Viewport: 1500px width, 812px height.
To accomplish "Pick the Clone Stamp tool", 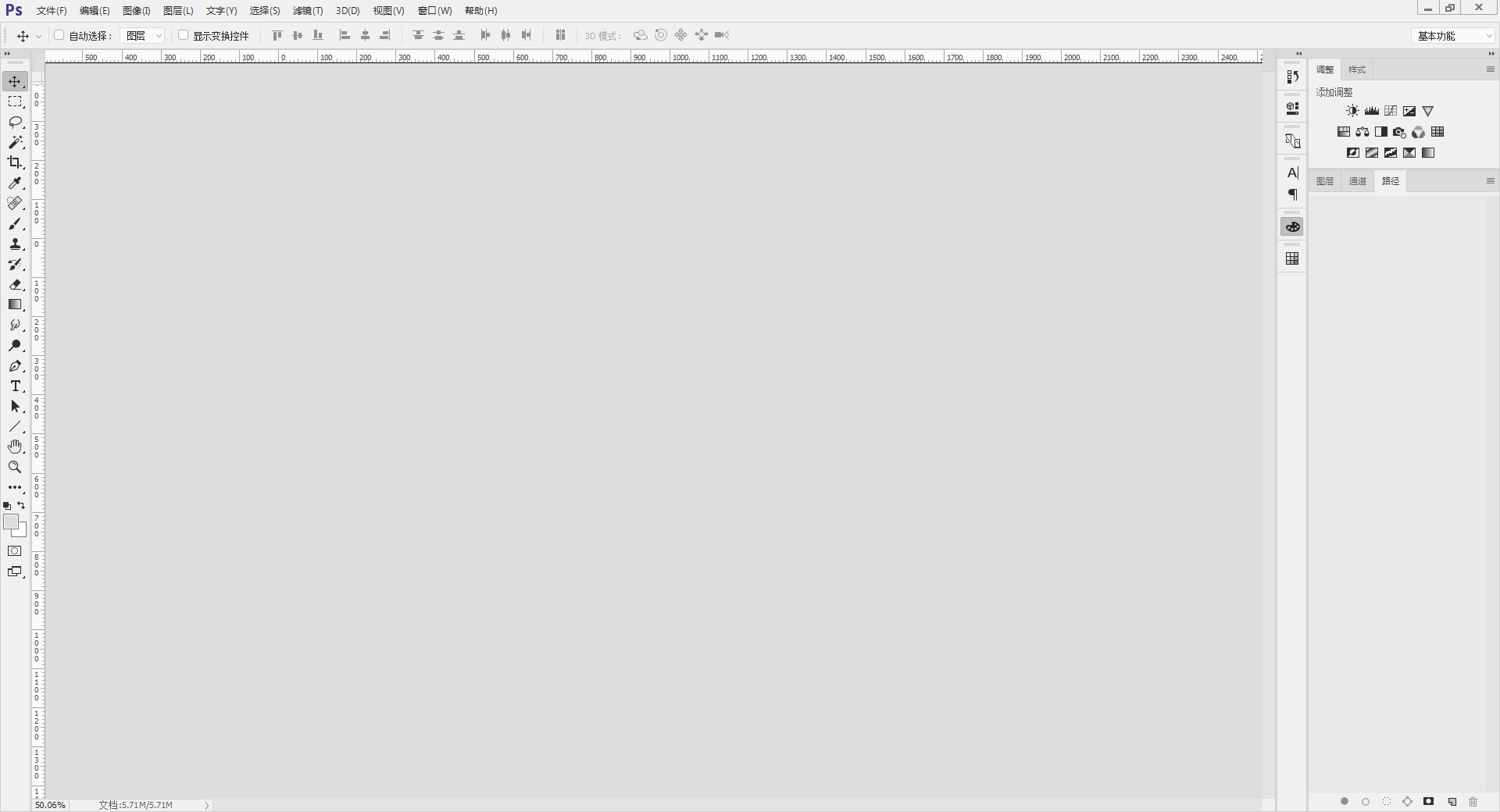I will tap(15, 244).
